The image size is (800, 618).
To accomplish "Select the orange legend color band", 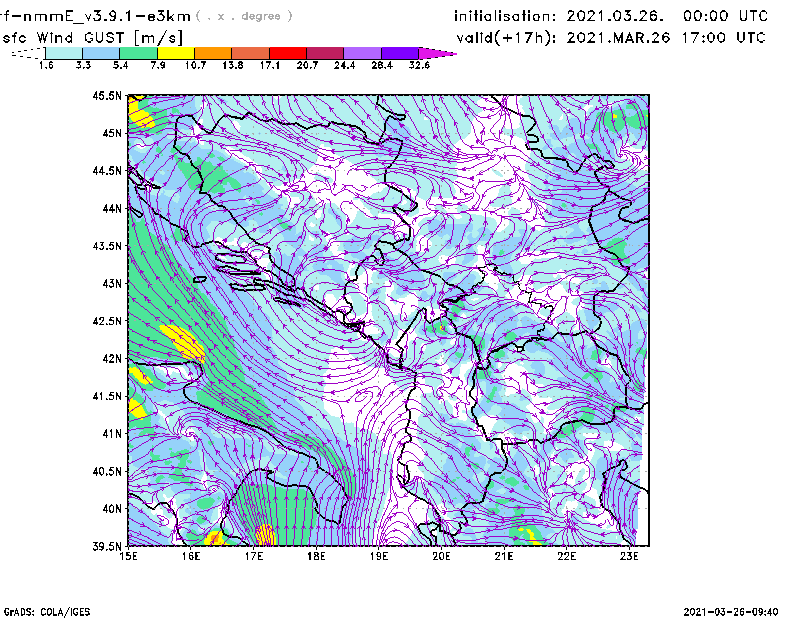I will [x=212, y=52].
